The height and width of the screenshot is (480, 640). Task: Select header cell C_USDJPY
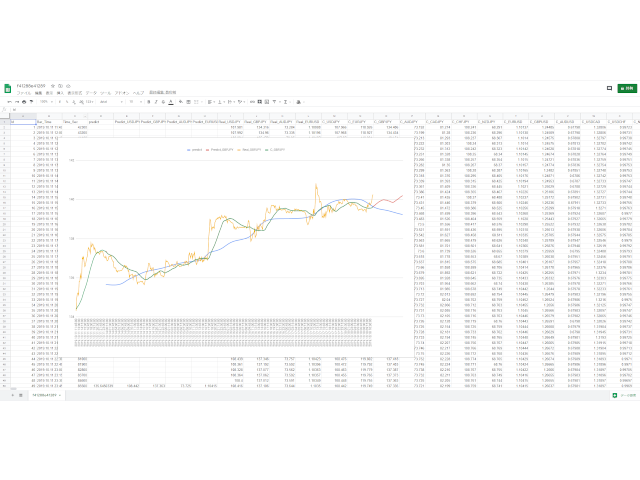point(334,122)
